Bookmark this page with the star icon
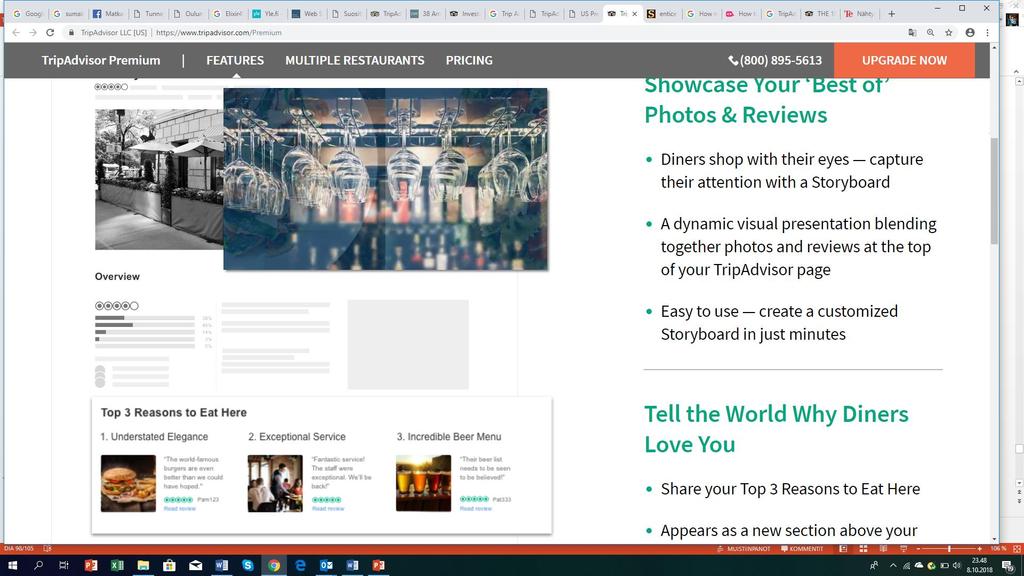 [x=948, y=32]
